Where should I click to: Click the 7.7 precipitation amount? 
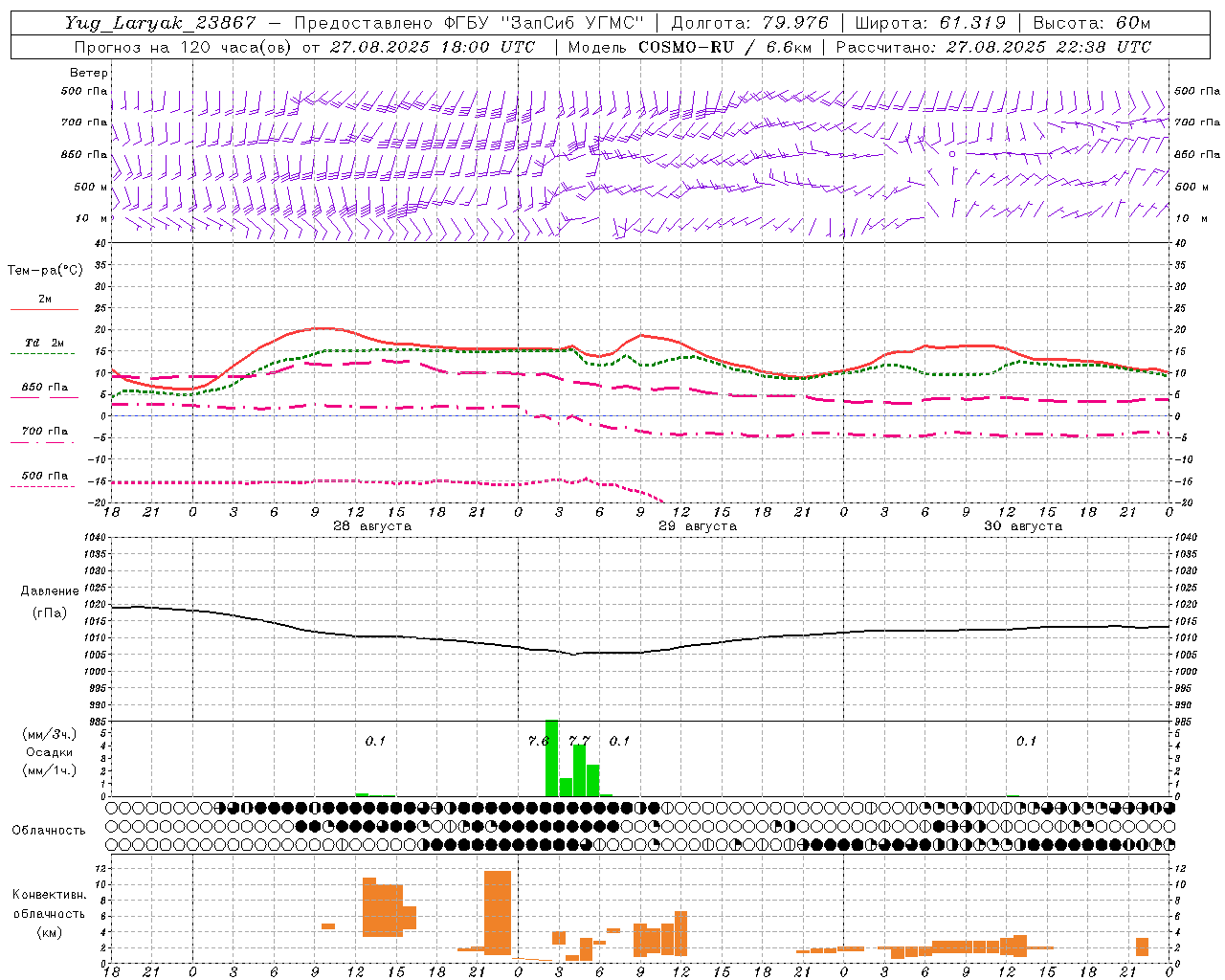click(579, 741)
